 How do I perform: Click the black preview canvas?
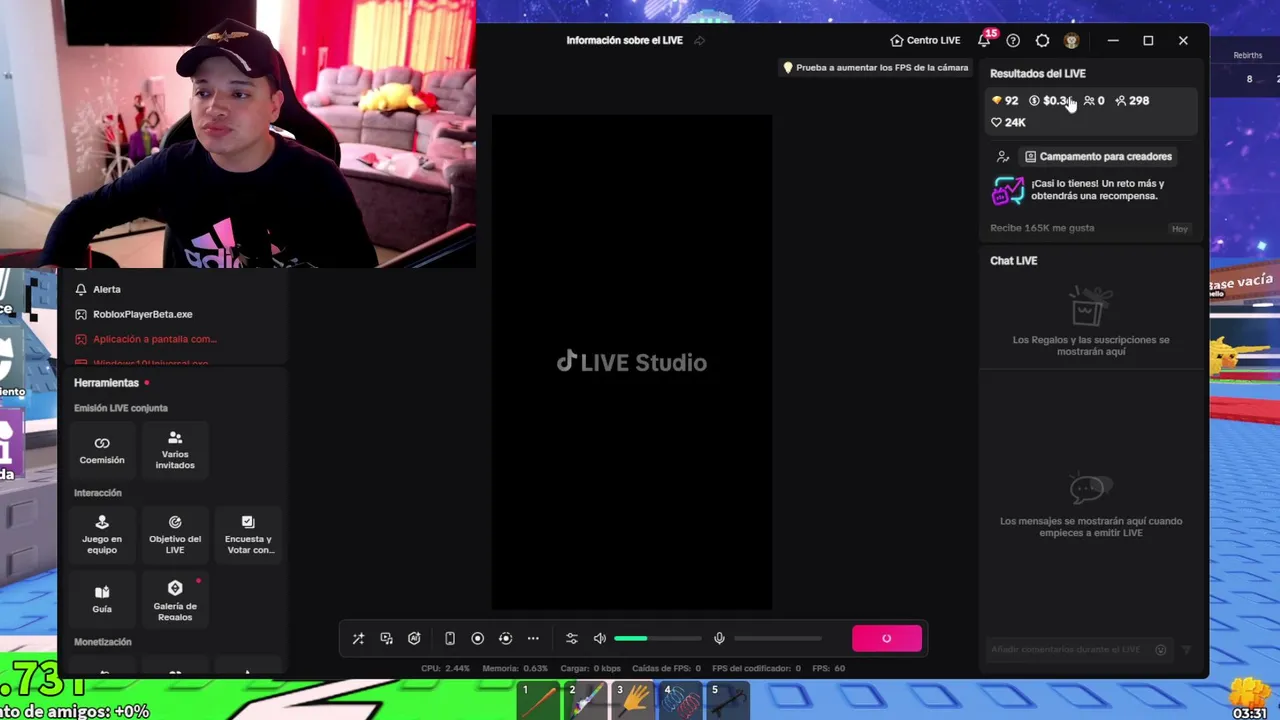(632, 362)
